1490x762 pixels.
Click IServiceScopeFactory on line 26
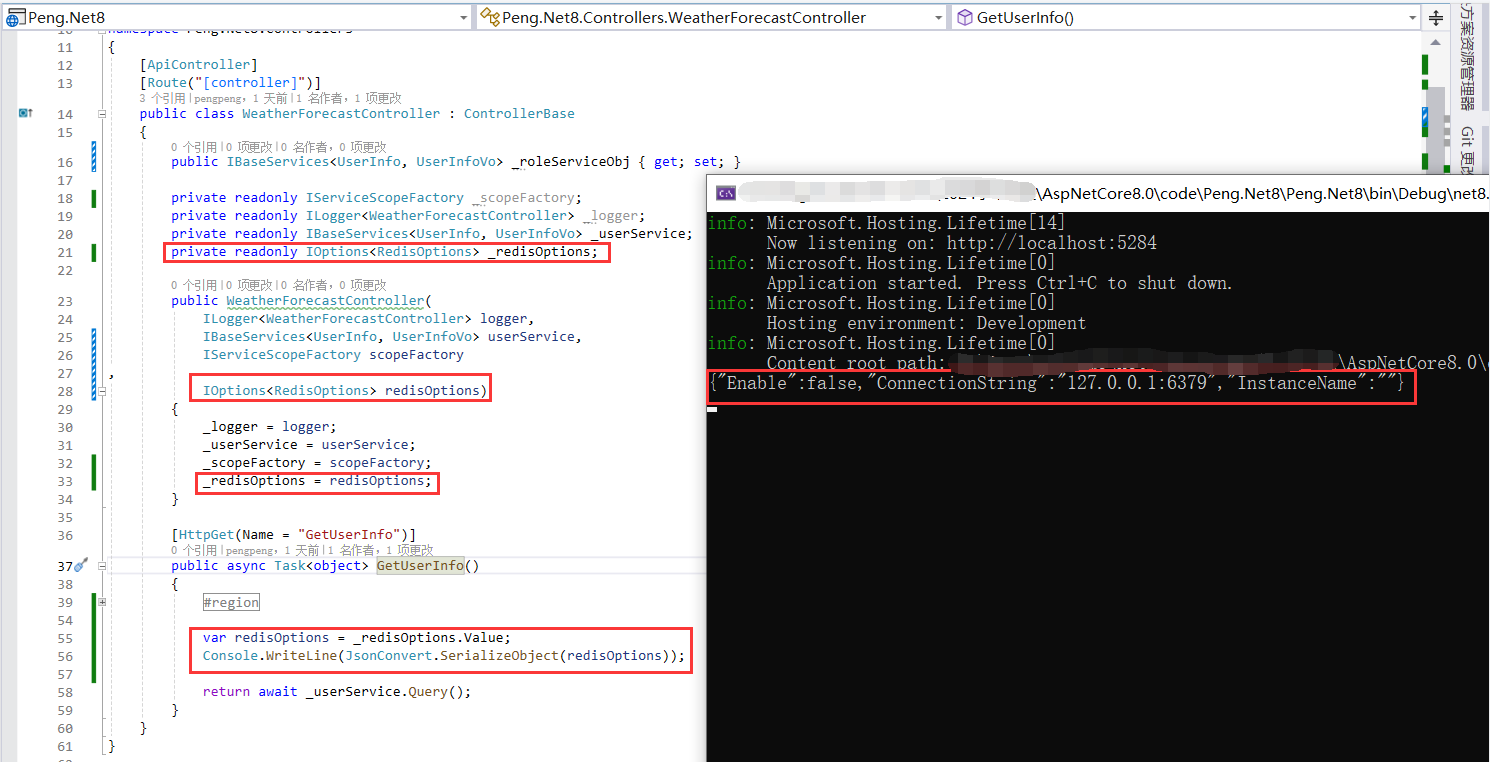click(282, 355)
